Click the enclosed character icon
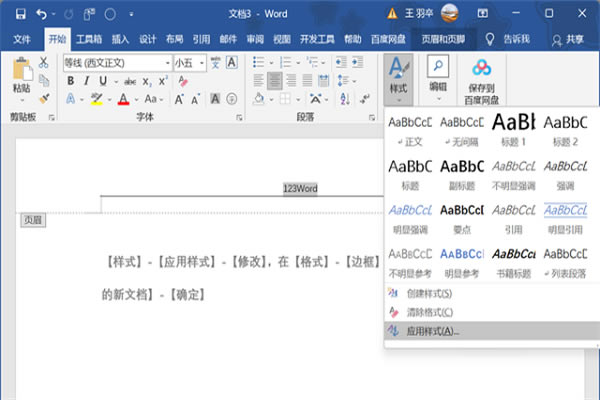The width and height of the screenshot is (600, 400). coord(232,99)
